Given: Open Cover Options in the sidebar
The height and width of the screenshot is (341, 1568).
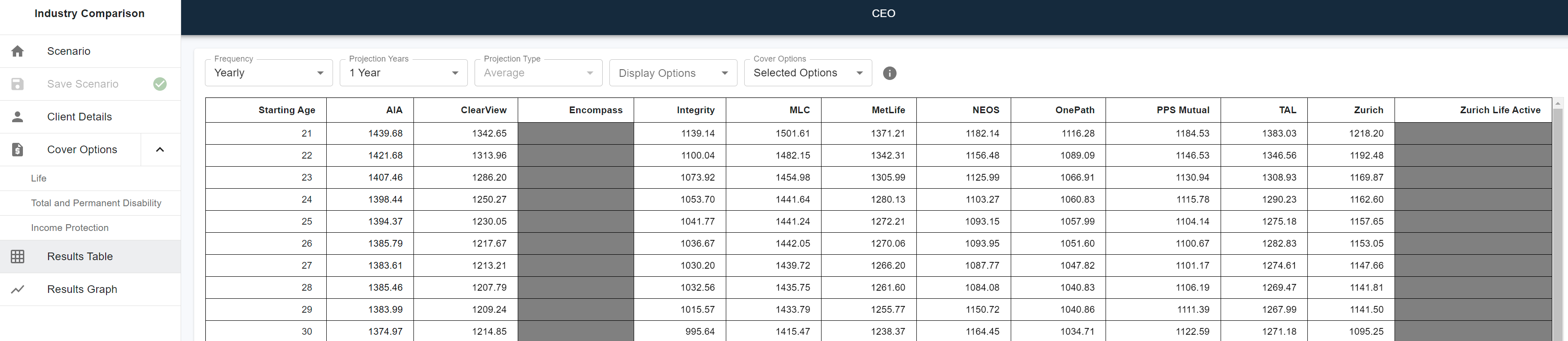Looking at the screenshot, I should pos(71,150).
